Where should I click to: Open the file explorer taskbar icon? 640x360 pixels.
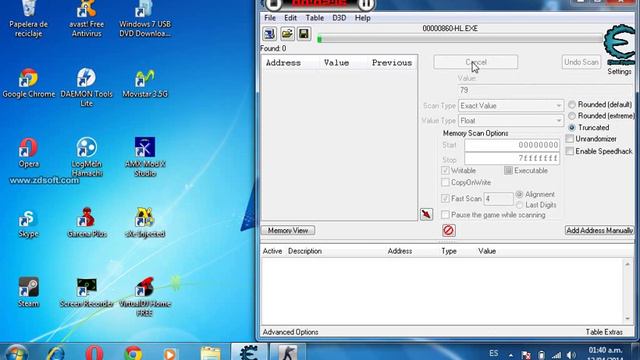pos(210,353)
